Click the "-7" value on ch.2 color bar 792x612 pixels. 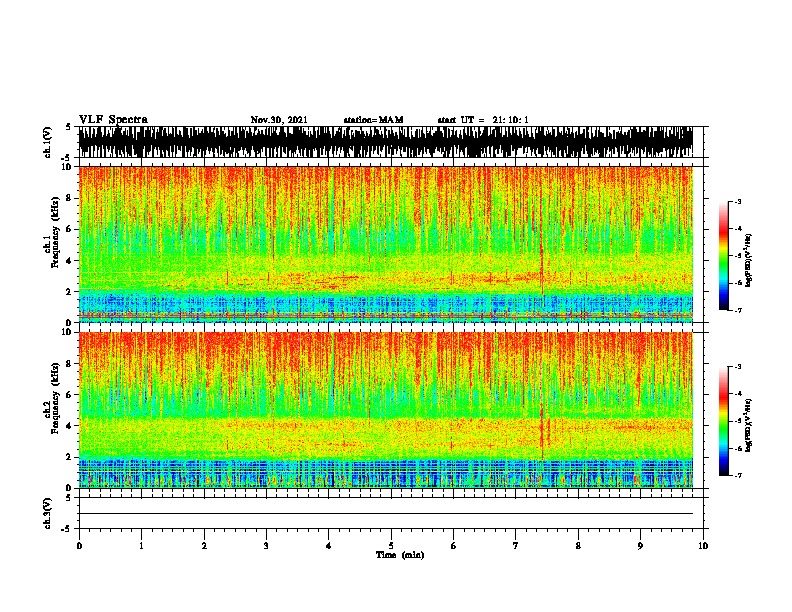[738, 475]
